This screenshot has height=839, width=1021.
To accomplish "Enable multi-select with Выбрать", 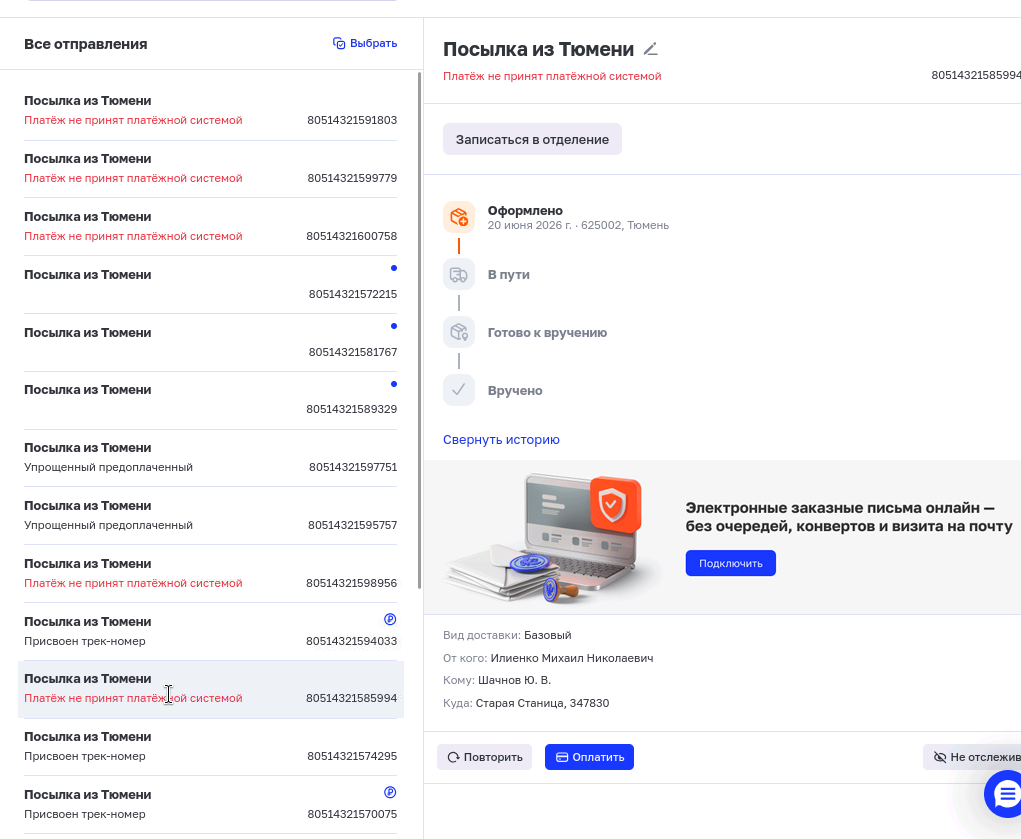I will click(x=365, y=43).
